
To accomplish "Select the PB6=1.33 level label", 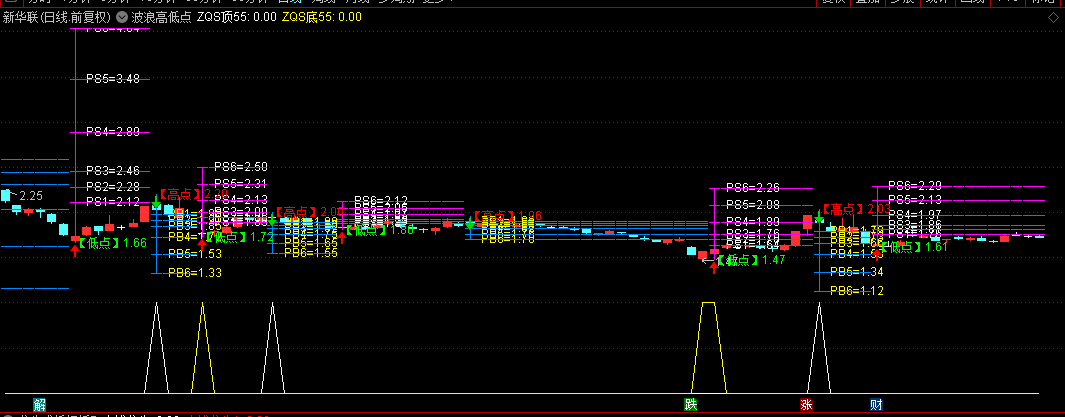I will (x=194, y=272).
